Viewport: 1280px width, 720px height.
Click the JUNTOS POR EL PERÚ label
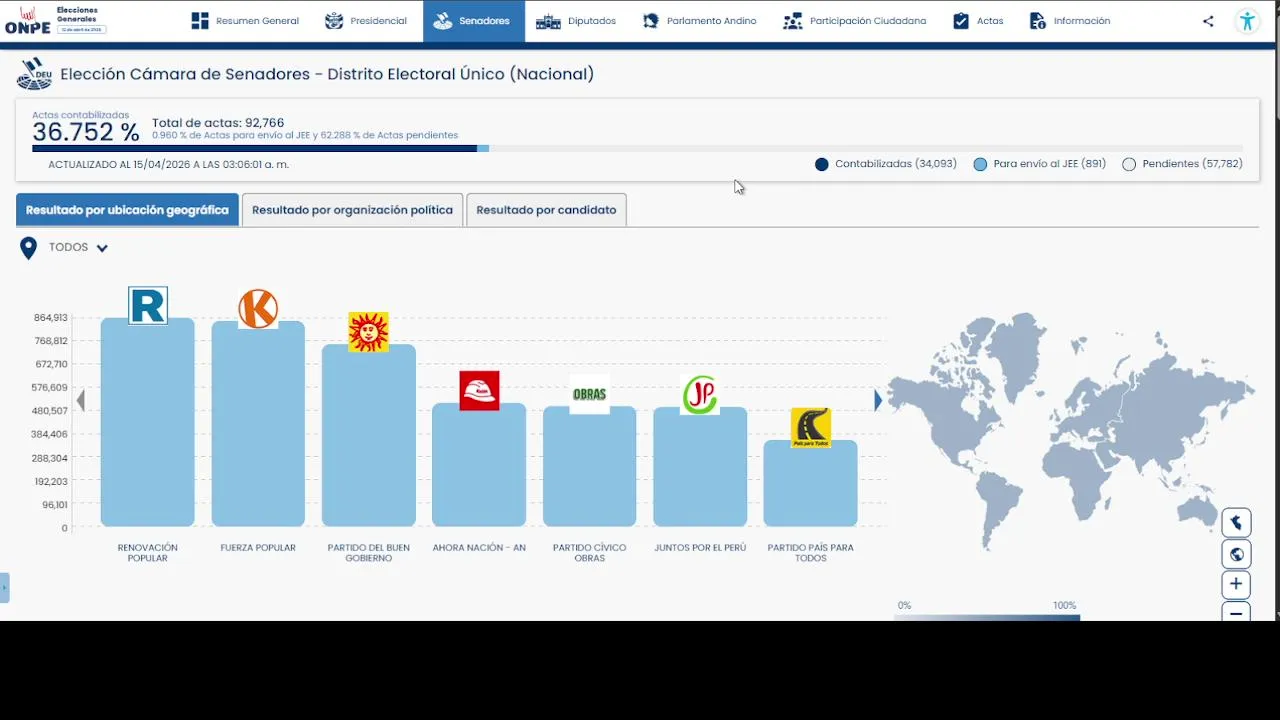click(x=700, y=548)
